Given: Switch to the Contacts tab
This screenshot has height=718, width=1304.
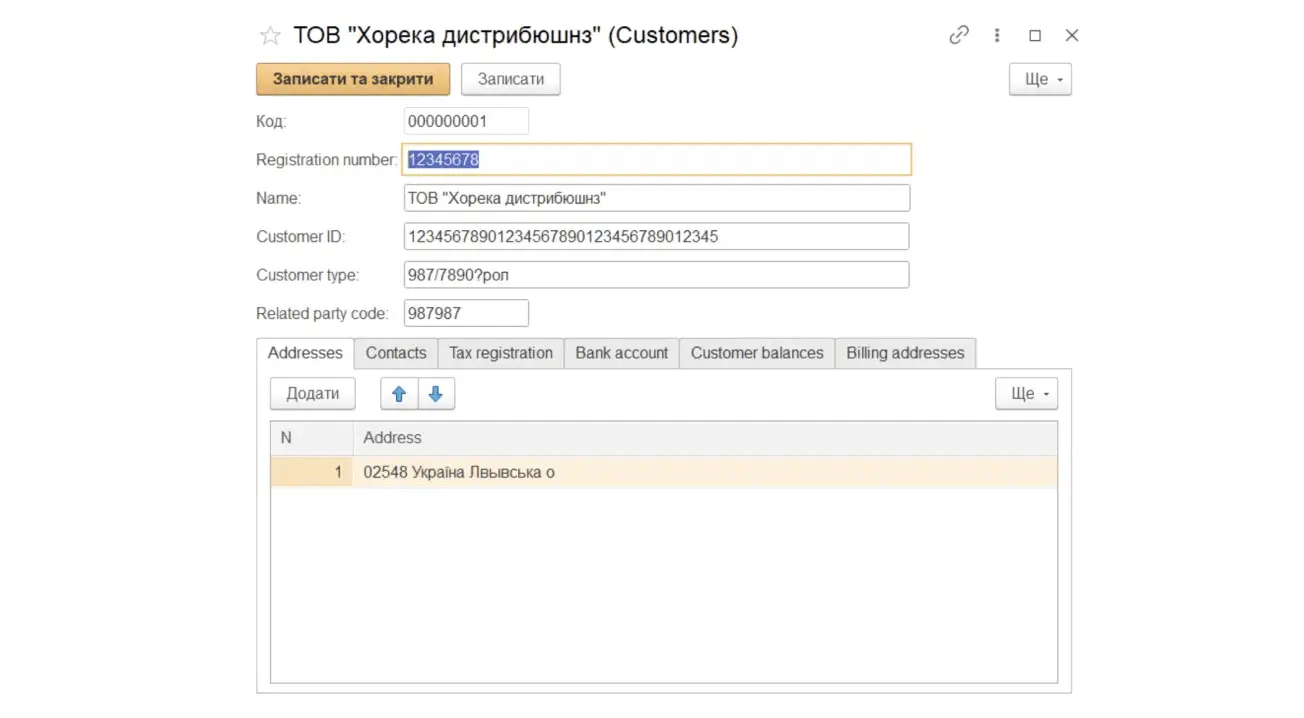Looking at the screenshot, I should pos(396,353).
